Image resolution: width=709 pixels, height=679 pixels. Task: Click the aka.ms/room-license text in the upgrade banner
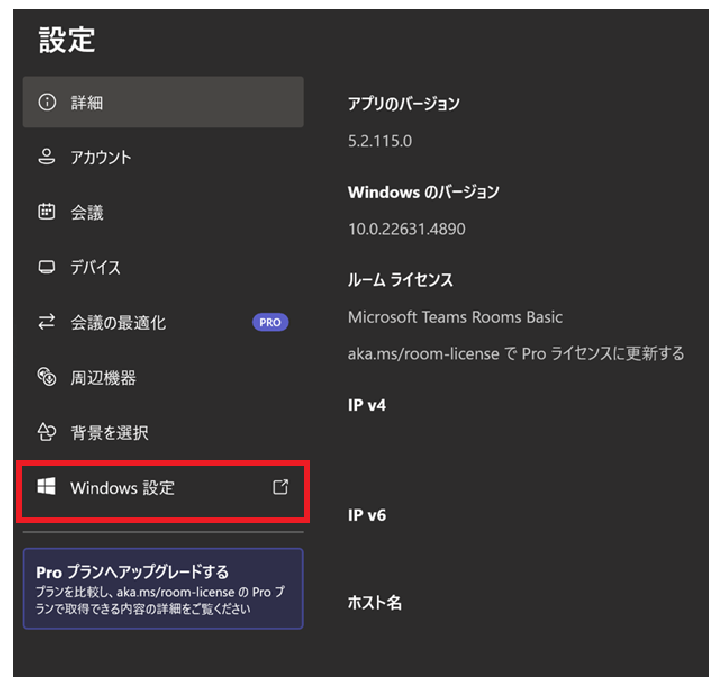tap(175, 592)
